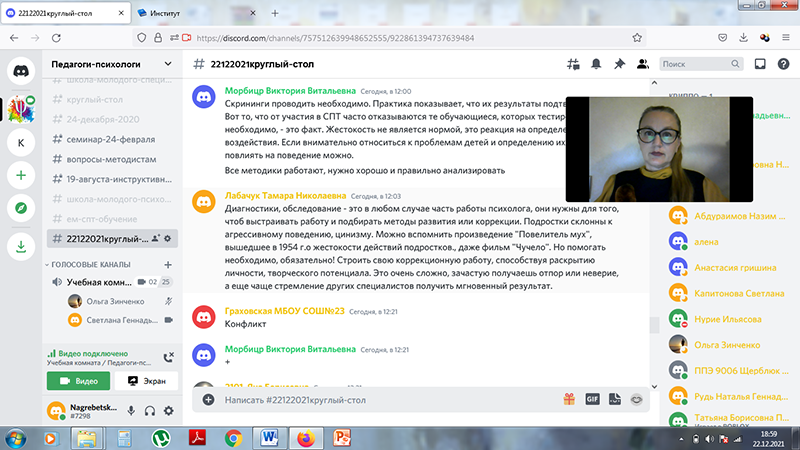
Task: Open help question mark icon
Action: click(783, 64)
